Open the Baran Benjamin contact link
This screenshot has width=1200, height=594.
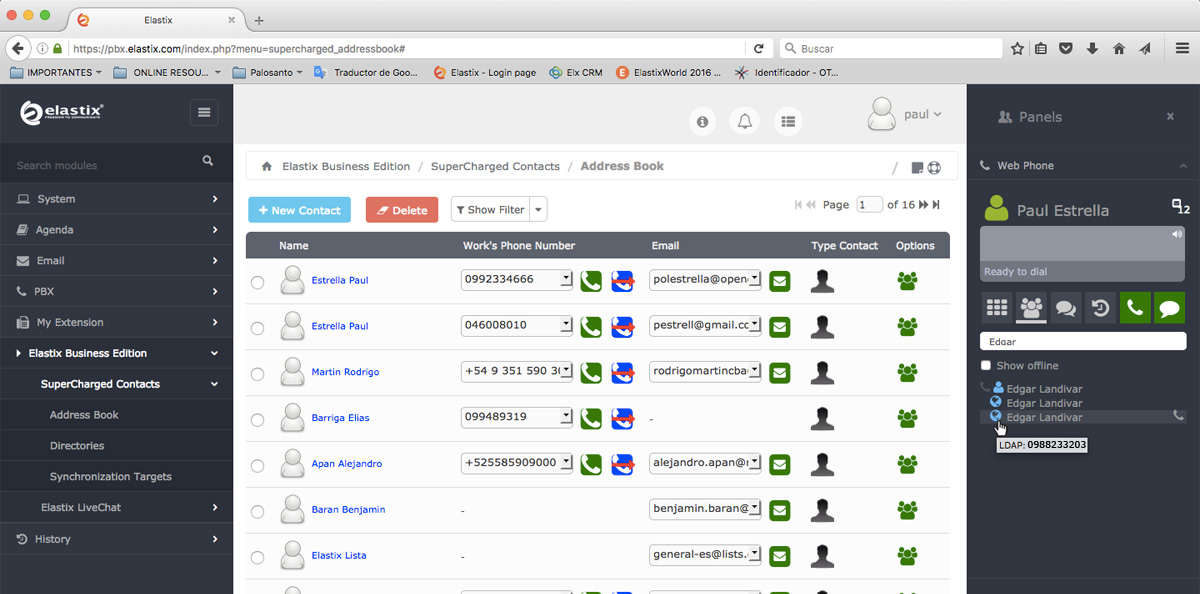pyautogui.click(x=348, y=510)
